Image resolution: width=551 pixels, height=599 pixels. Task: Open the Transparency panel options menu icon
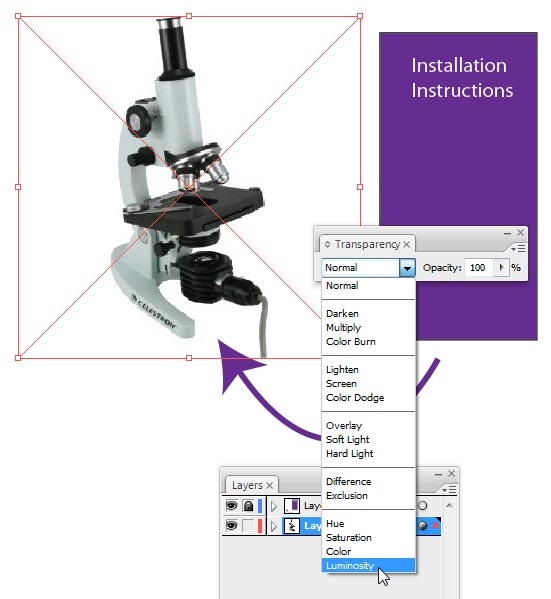[519, 249]
